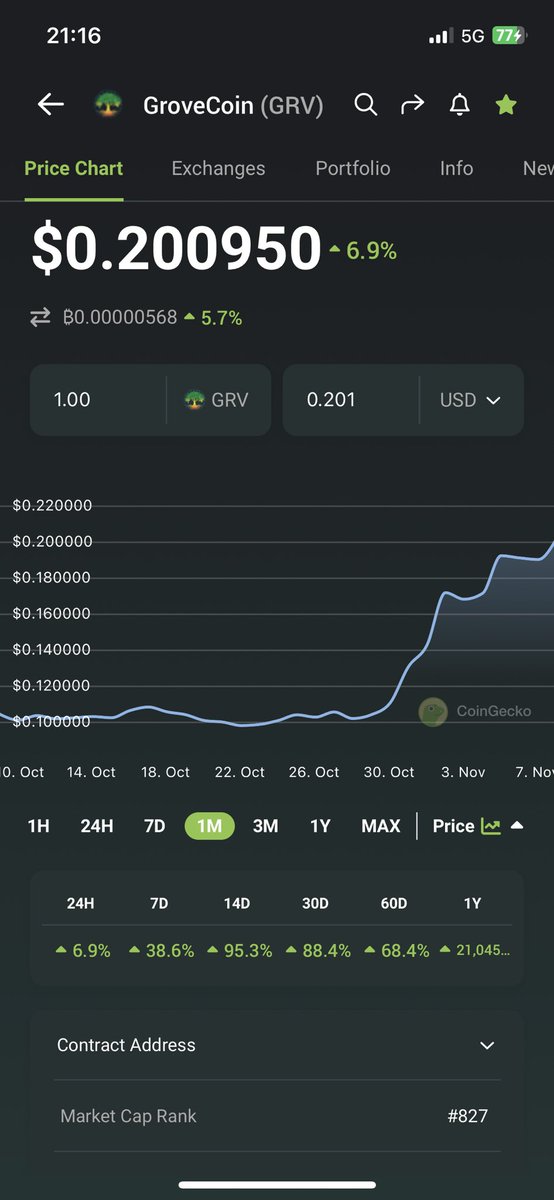Tap the $0.220000 axis label

(52, 506)
